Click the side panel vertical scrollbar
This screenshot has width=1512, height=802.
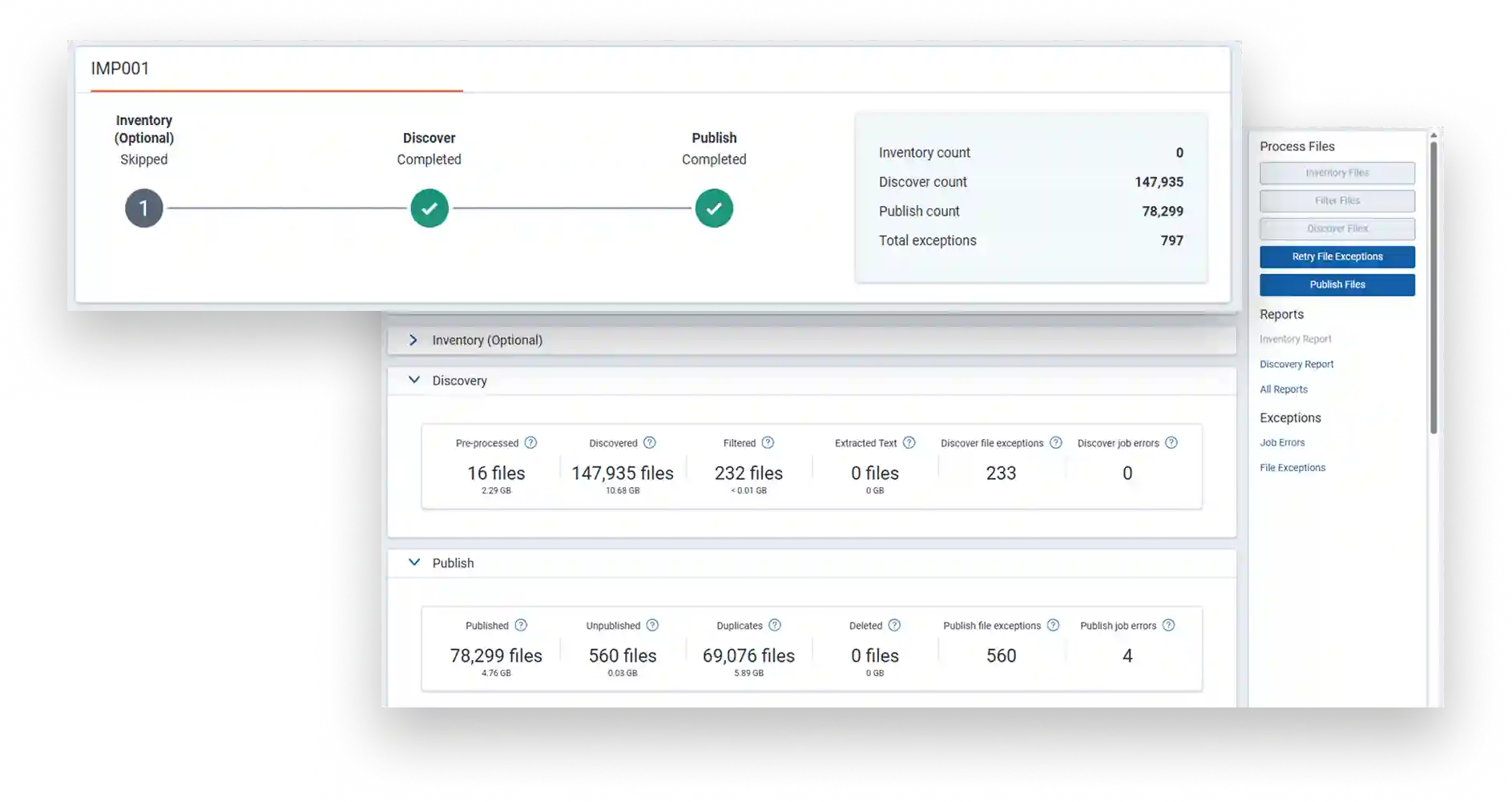[1433, 287]
